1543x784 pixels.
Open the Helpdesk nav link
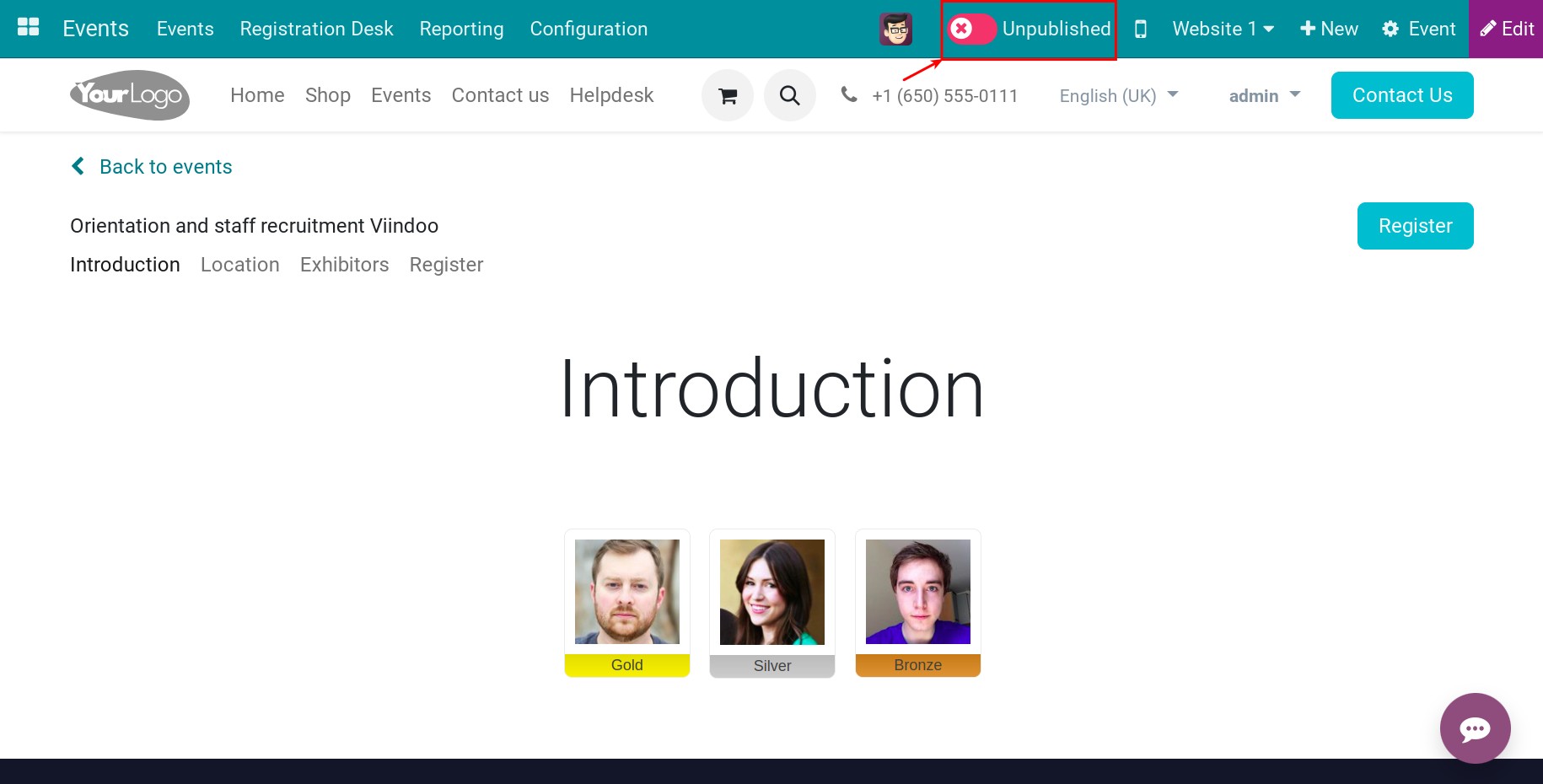pyautogui.click(x=611, y=95)
